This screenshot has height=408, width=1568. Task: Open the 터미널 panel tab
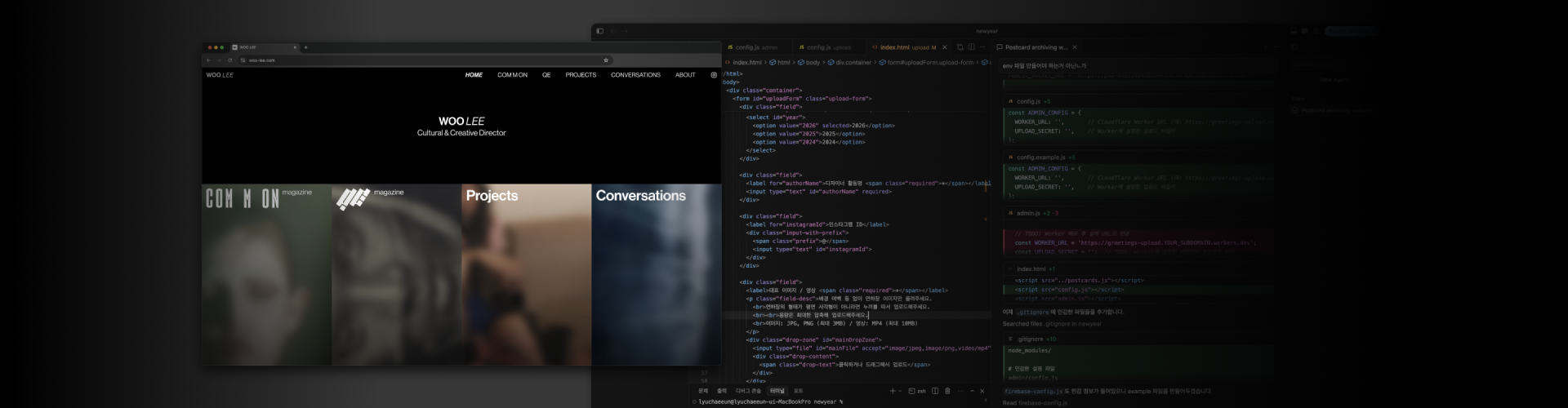coord(777,391)
